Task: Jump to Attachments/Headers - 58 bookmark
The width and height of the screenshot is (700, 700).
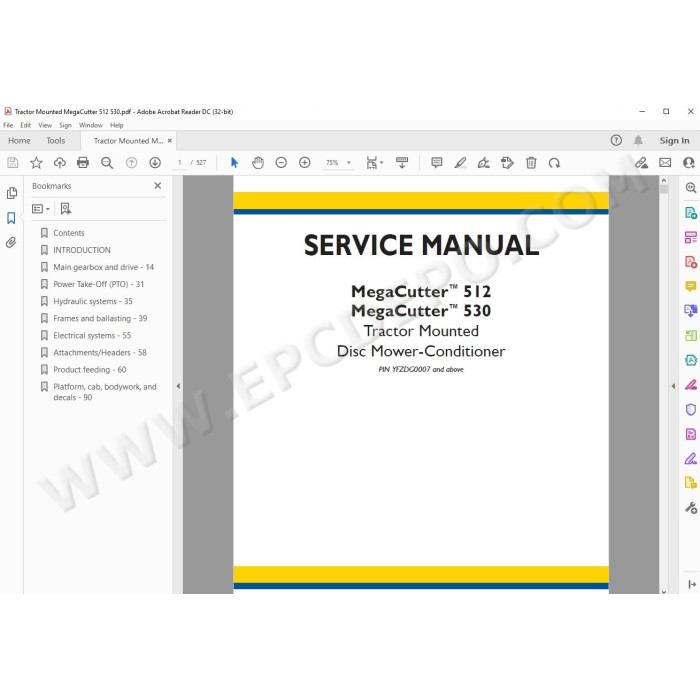Action: [100, 353]
